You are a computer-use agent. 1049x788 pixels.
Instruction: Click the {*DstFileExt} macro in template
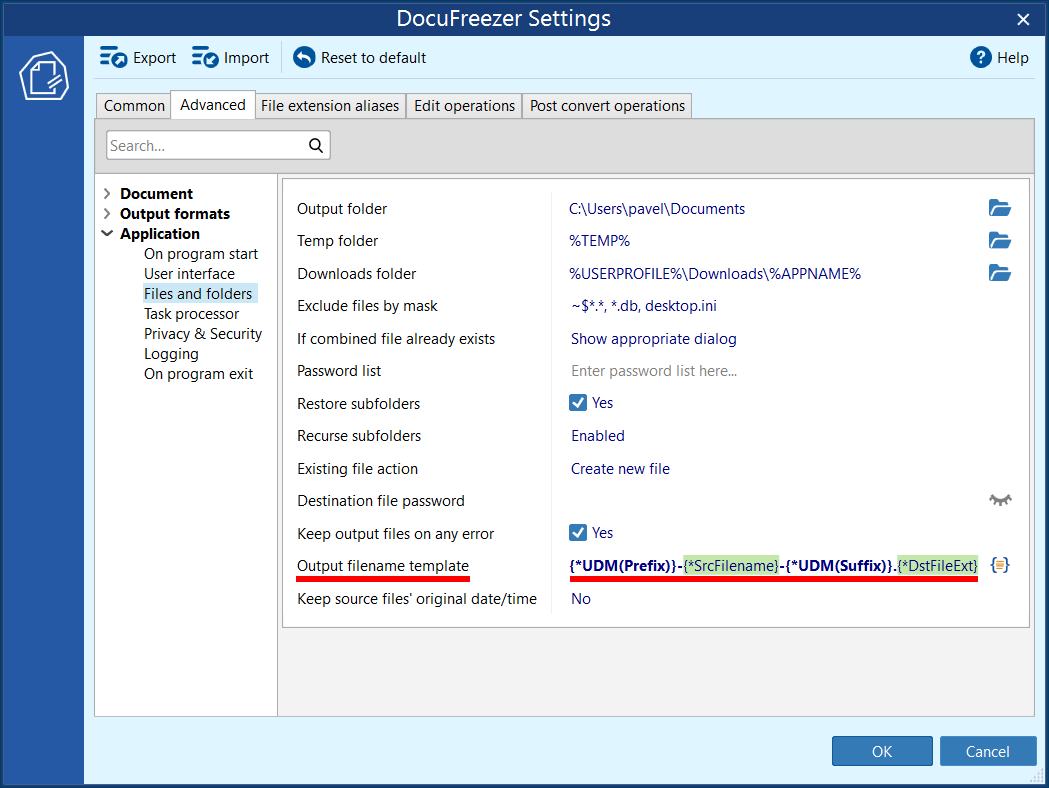(x=937, y=565)
